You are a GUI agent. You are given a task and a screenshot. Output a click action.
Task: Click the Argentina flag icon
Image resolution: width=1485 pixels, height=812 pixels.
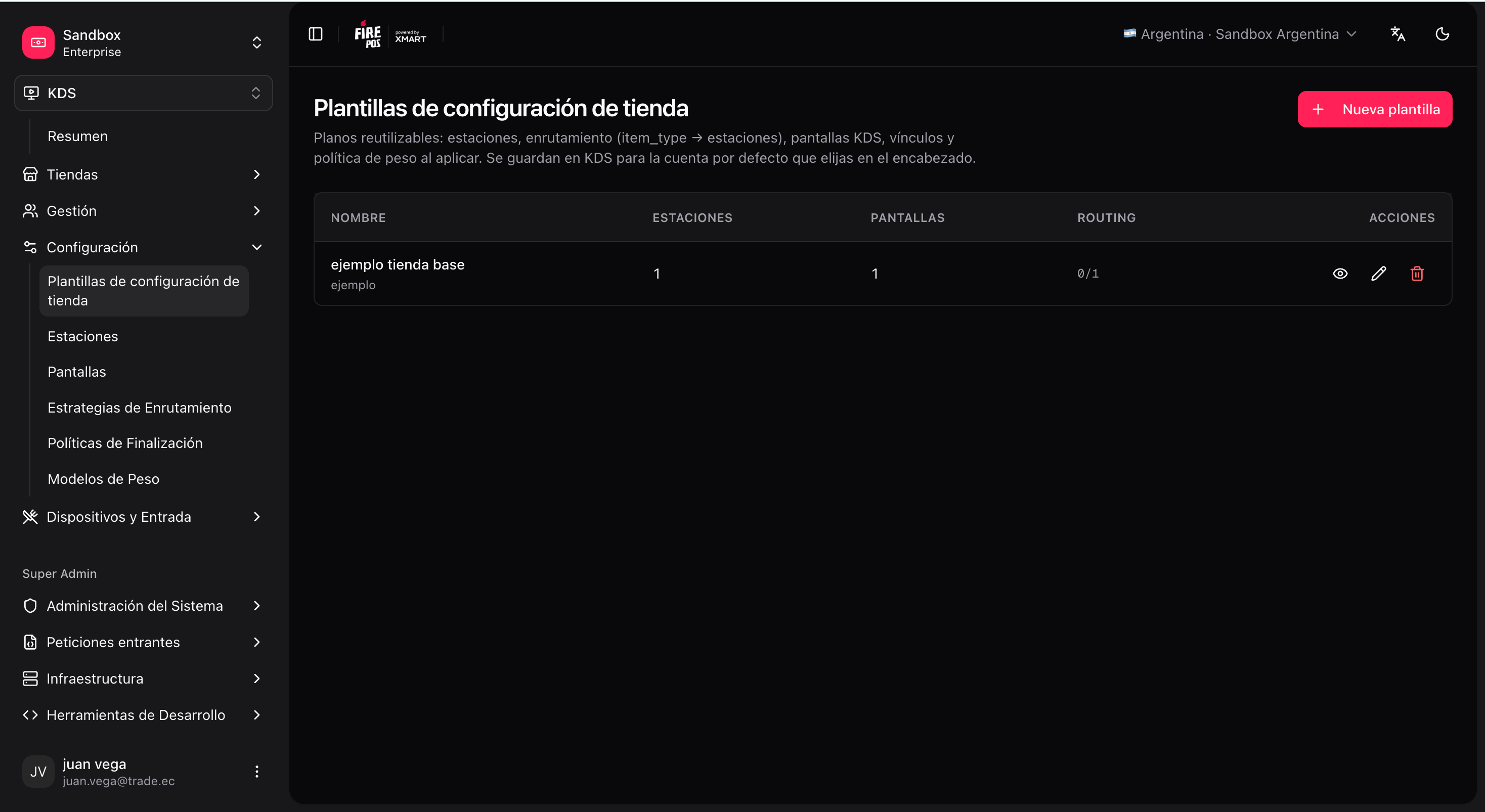[x=1129, y=33]
